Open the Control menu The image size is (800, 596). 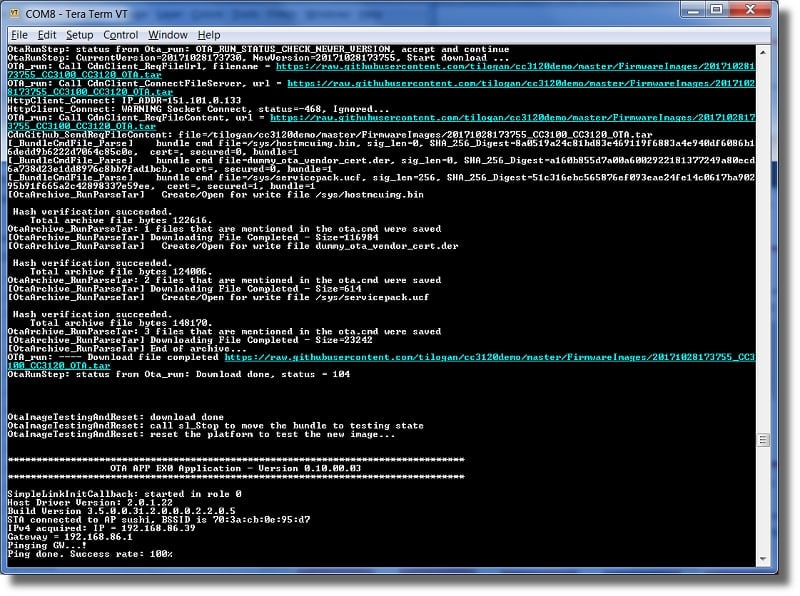click(121, 35)
